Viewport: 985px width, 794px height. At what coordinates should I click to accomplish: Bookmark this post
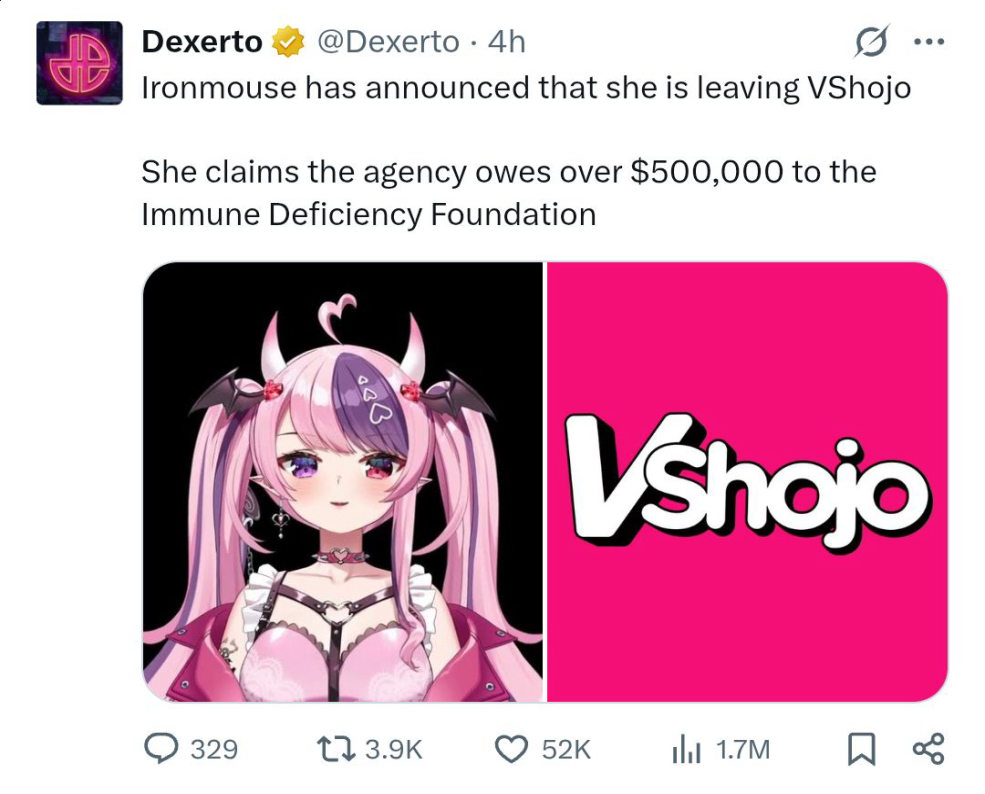click(861, 749)
